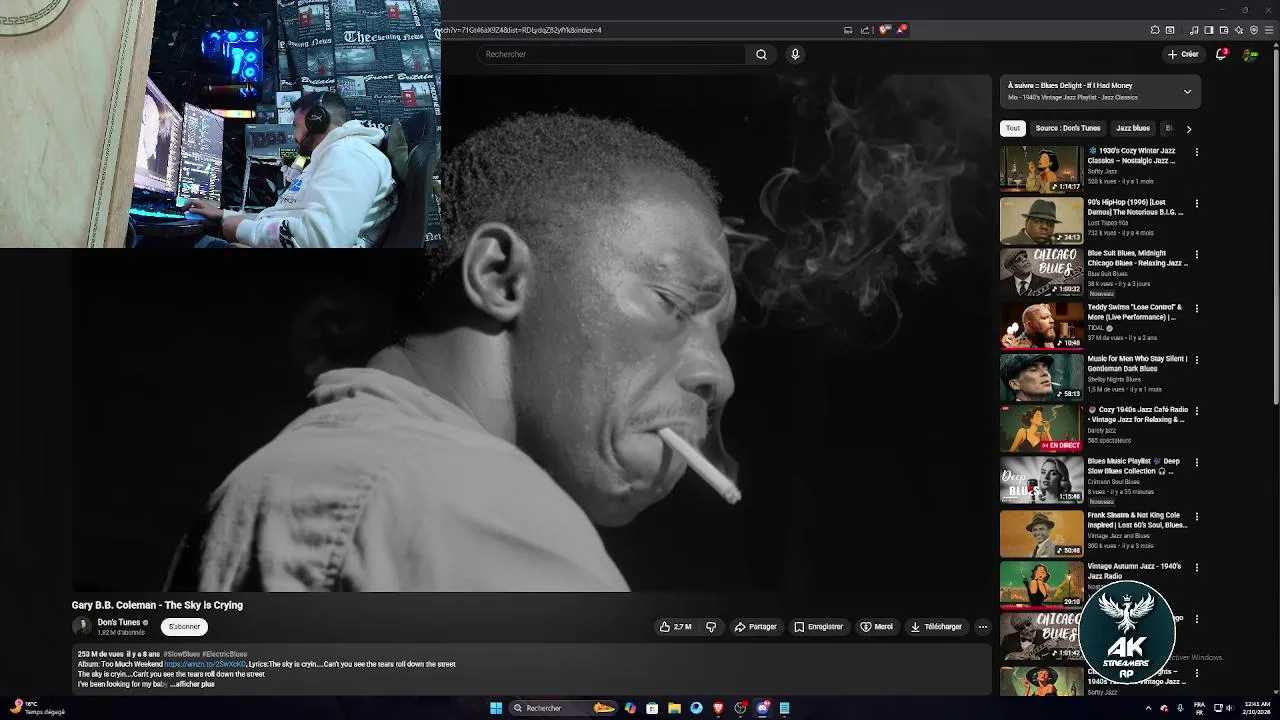Viewport: 1280px width, 720px height.
Task: Open options for 1930's Cozy Winter Jazz video
Action: [x=1196, y=152]
